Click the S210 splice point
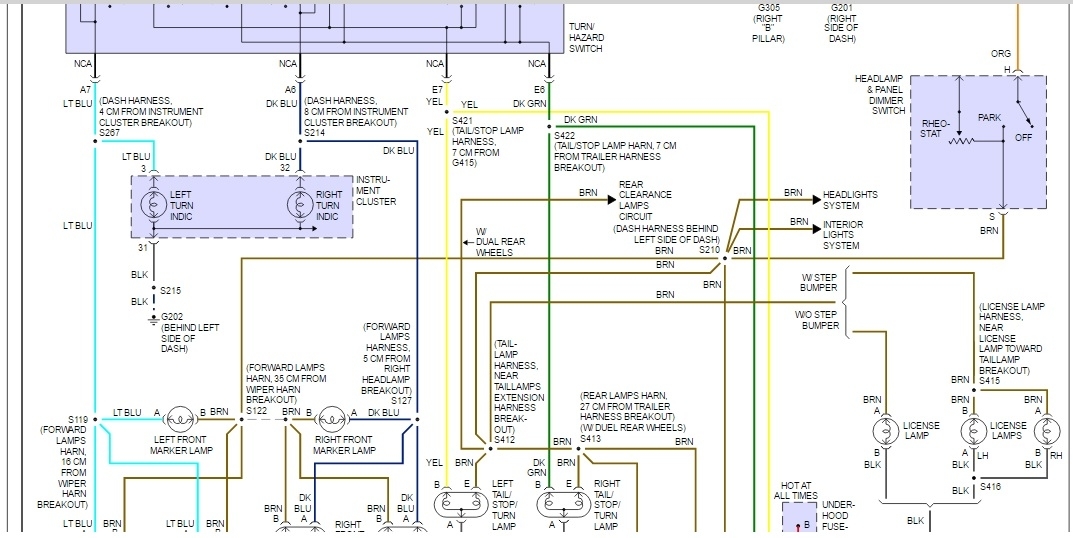 pyautogui.click(x=725, y=259)
